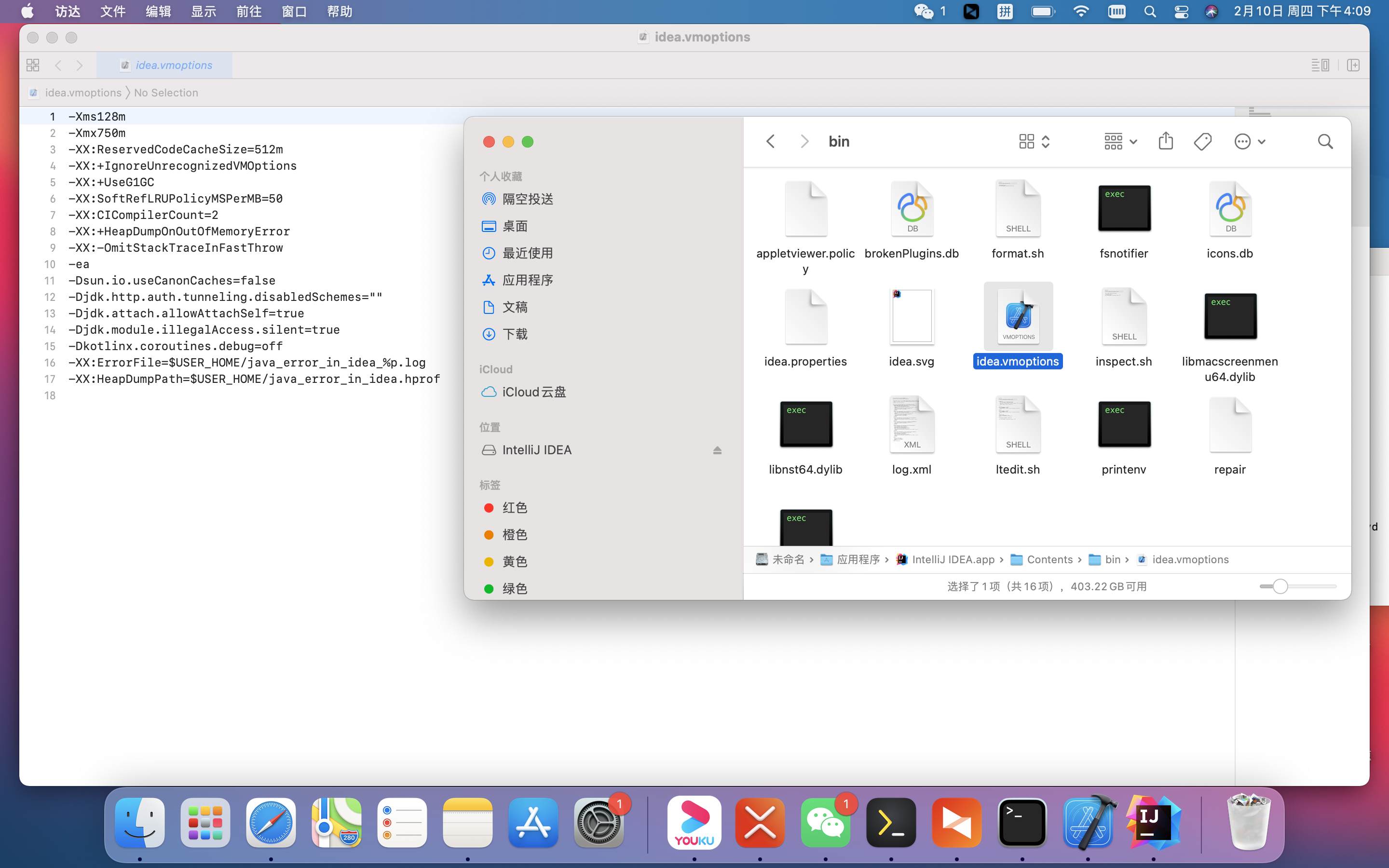Click the Finder share icon
The width and height of the screenshot is (1389, 868).
pyautogui.click(x=1165, y=141)
